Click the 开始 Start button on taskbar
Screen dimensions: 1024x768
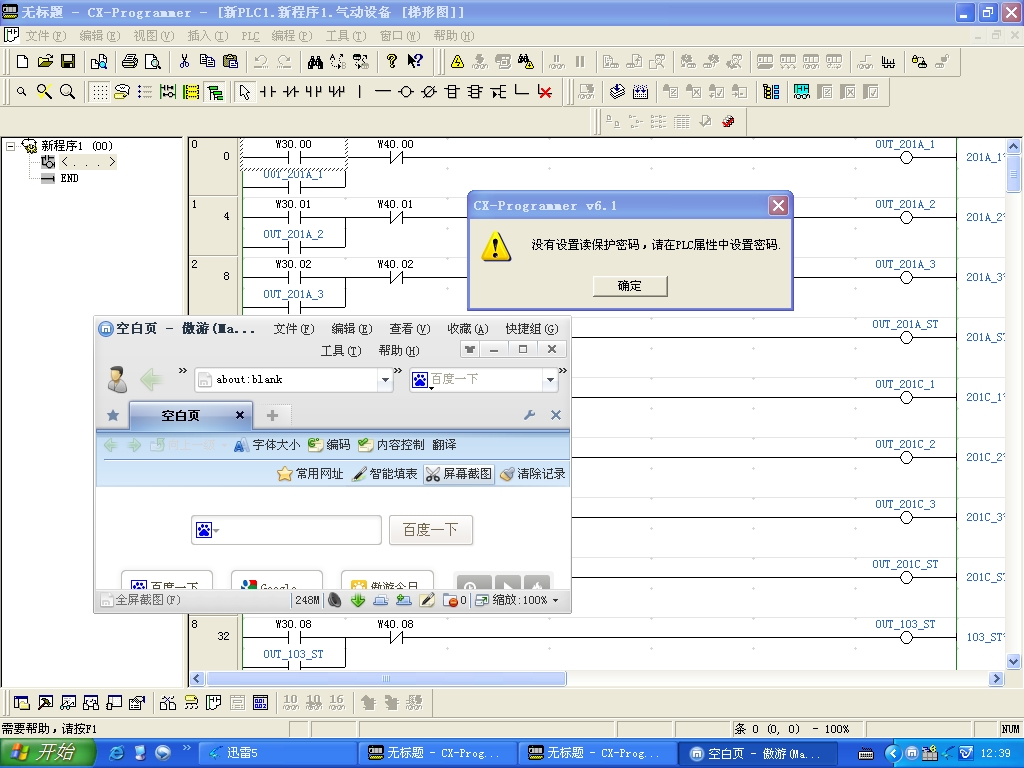point(45,753)
